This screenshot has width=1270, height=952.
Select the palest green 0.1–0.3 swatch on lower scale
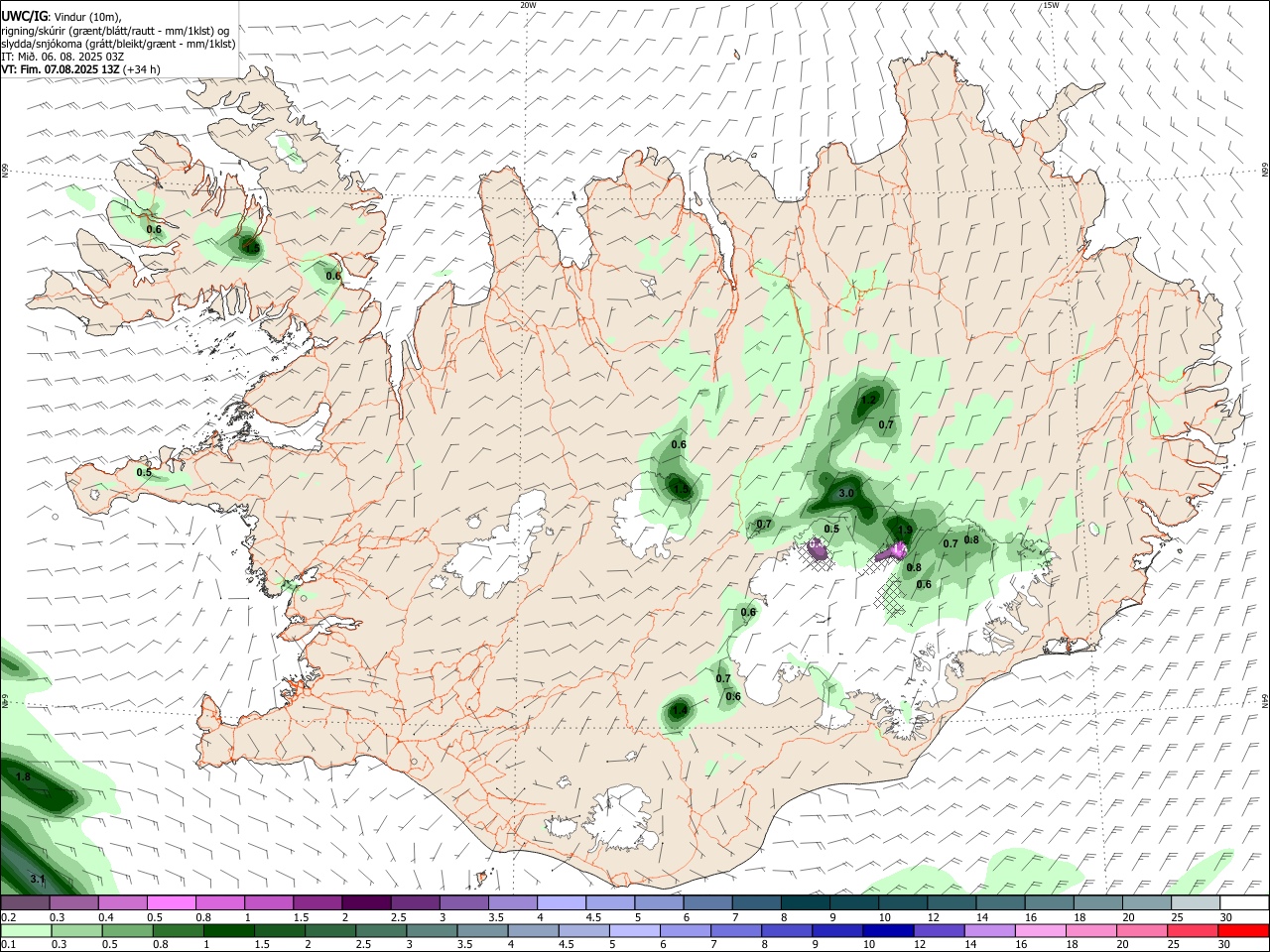pyautogui.click(x=25, y=930)
